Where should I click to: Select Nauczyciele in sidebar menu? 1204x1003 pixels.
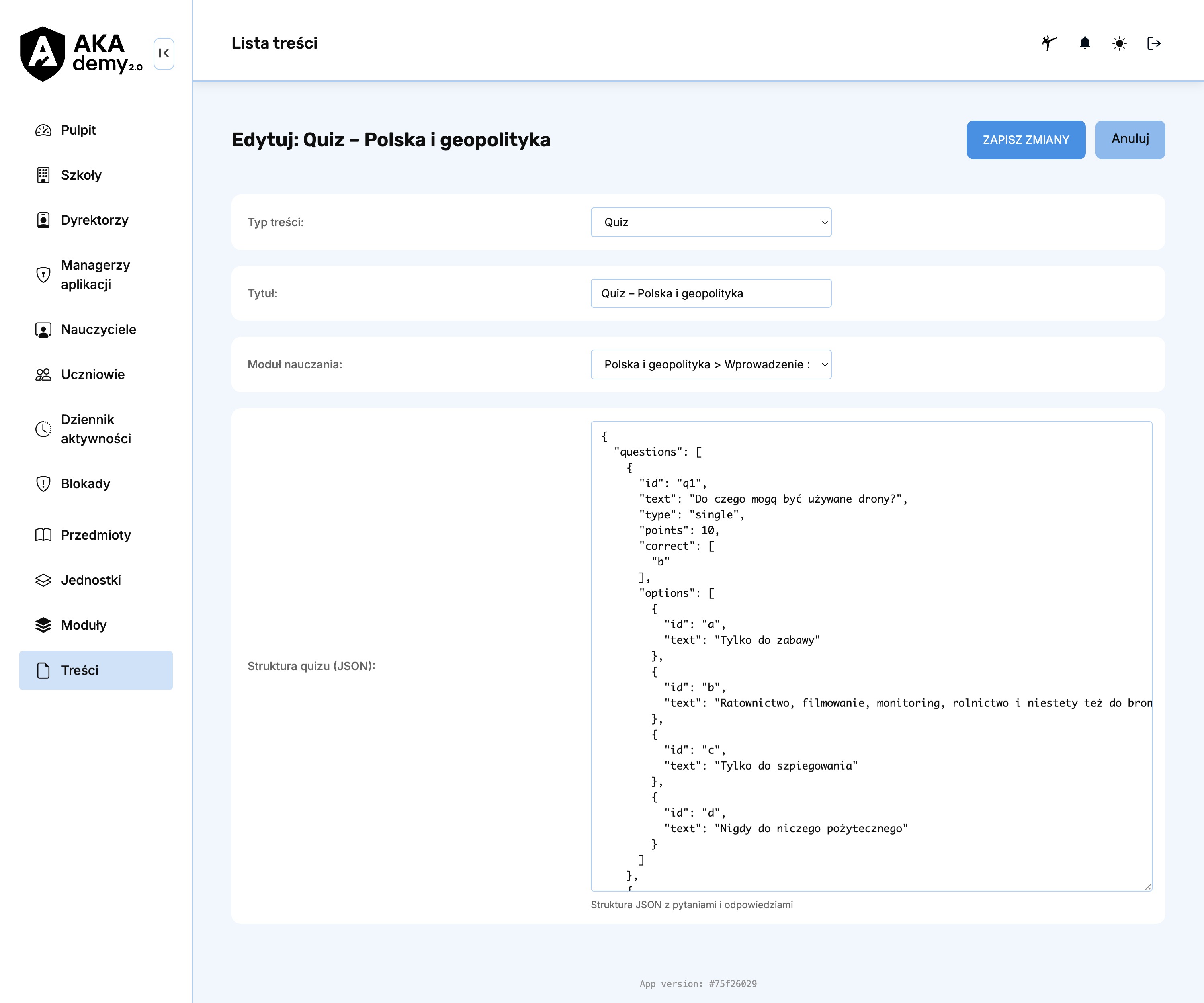[98, 330]
